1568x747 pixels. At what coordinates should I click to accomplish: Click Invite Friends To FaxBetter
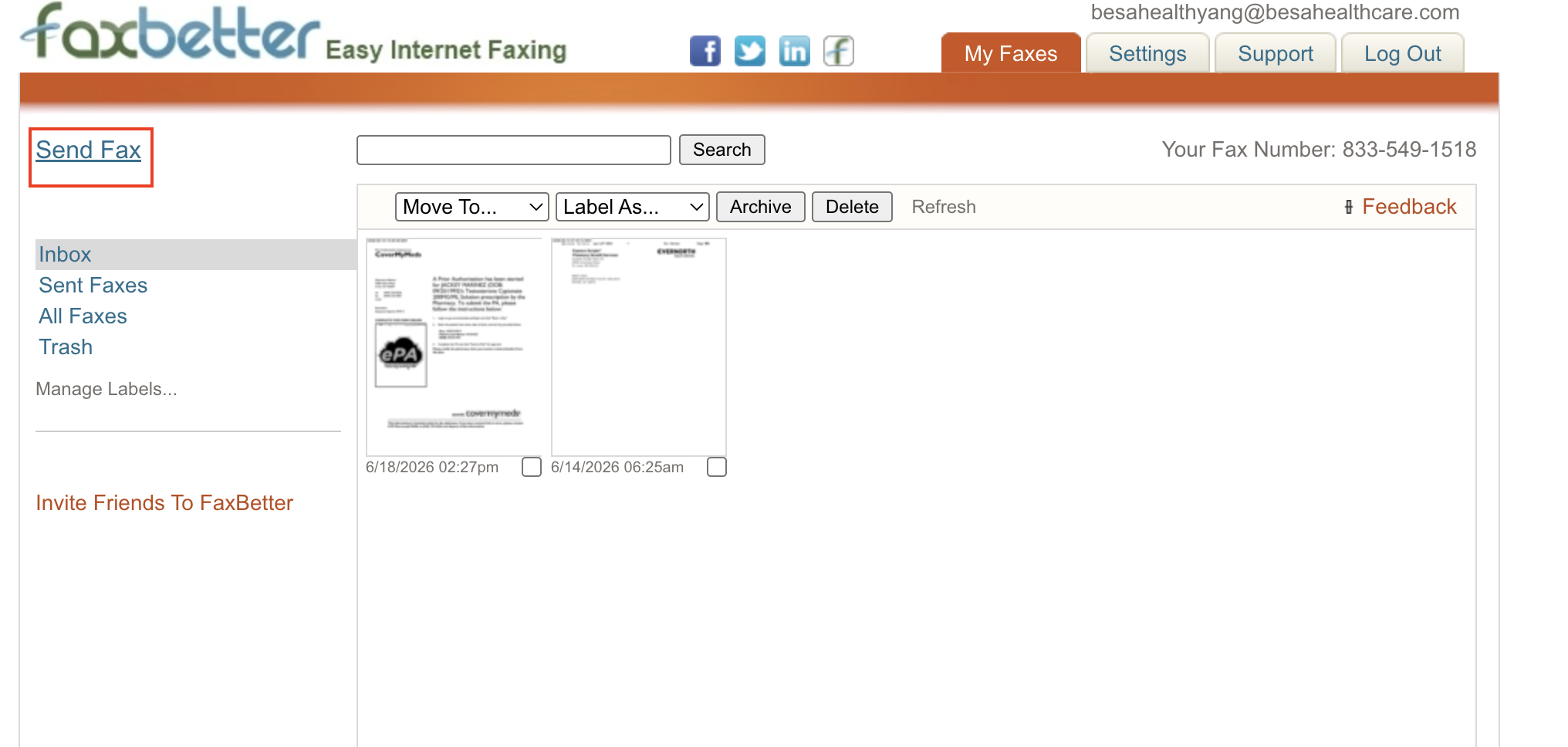coord(164,503)
